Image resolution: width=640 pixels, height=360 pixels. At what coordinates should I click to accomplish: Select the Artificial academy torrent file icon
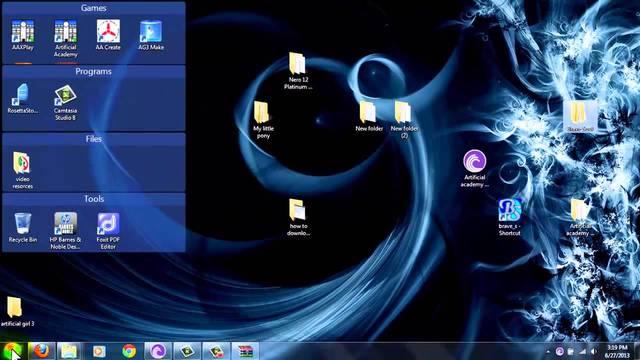pos(474,169)
